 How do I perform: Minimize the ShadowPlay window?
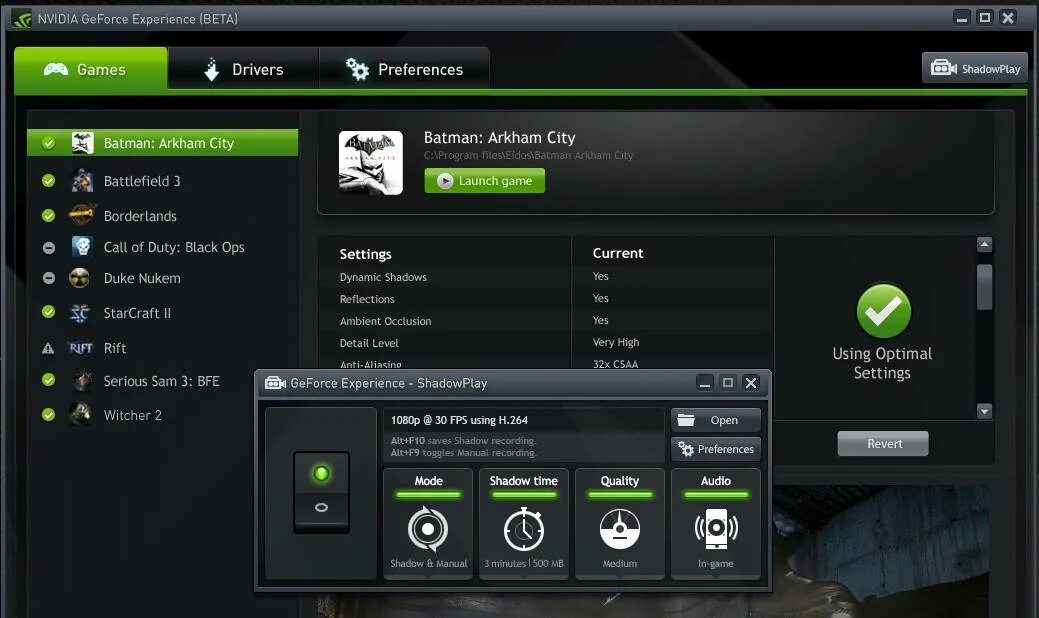(x=705, y=383)
